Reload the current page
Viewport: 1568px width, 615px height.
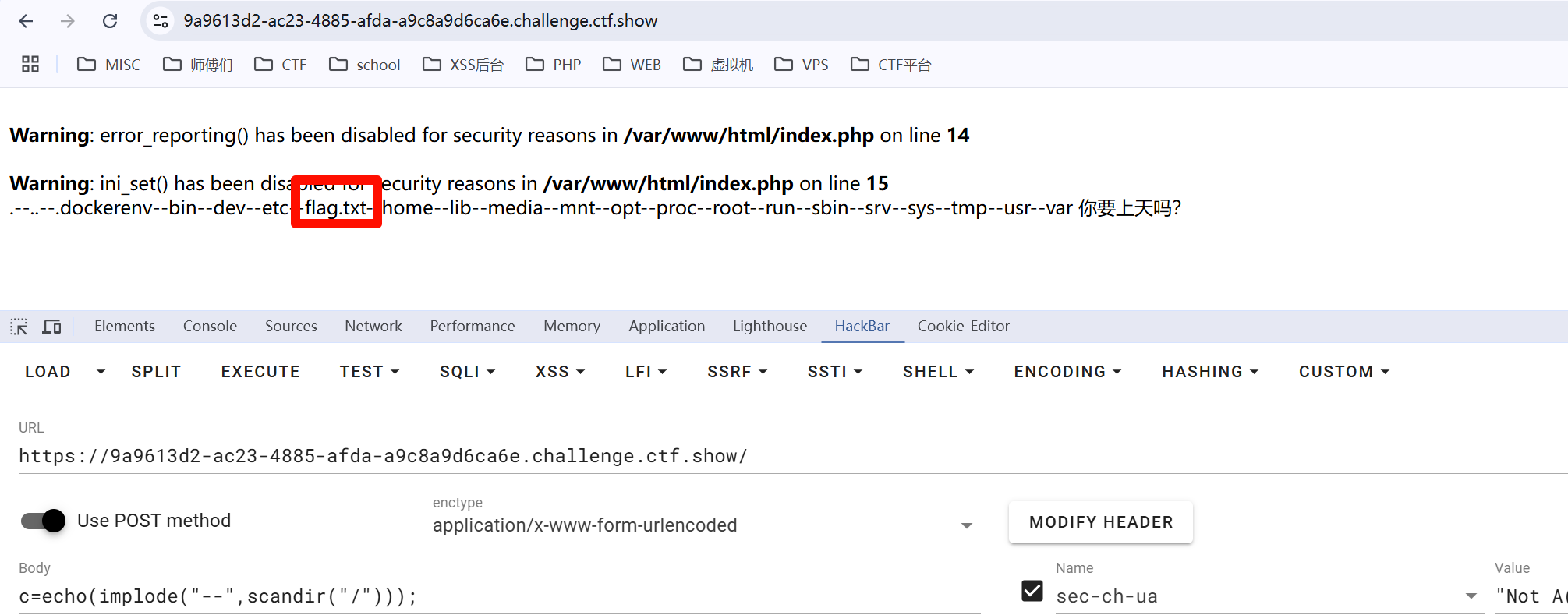click(110, 21)
